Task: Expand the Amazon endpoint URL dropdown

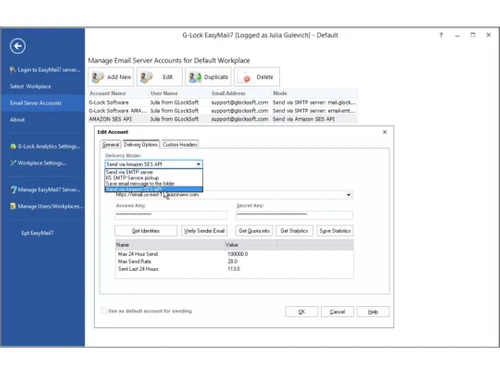Action: click(349, 195)
